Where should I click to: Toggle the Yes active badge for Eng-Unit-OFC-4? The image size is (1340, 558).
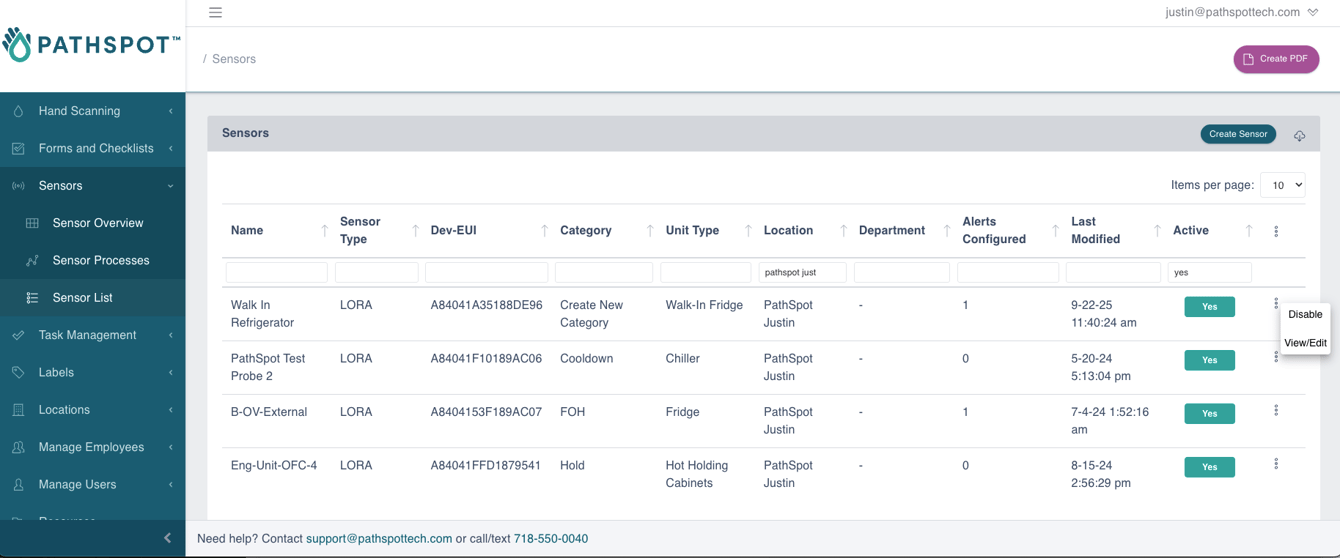click(1209, 467)
